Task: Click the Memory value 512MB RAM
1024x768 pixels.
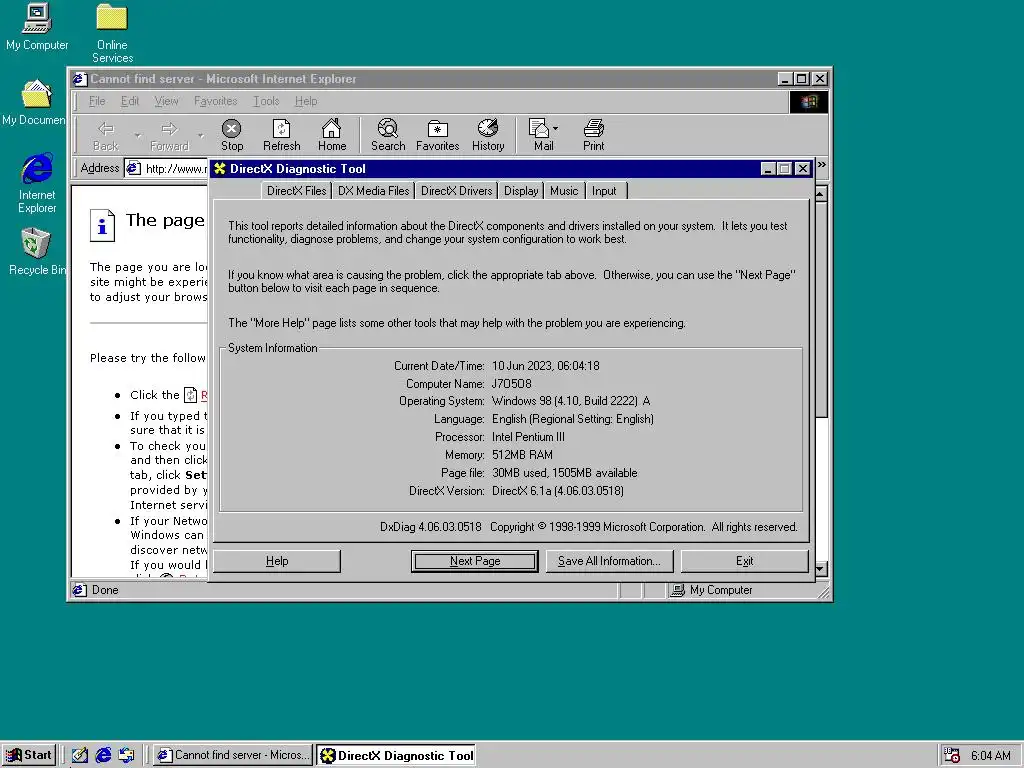Action: (x=522, y=455)
